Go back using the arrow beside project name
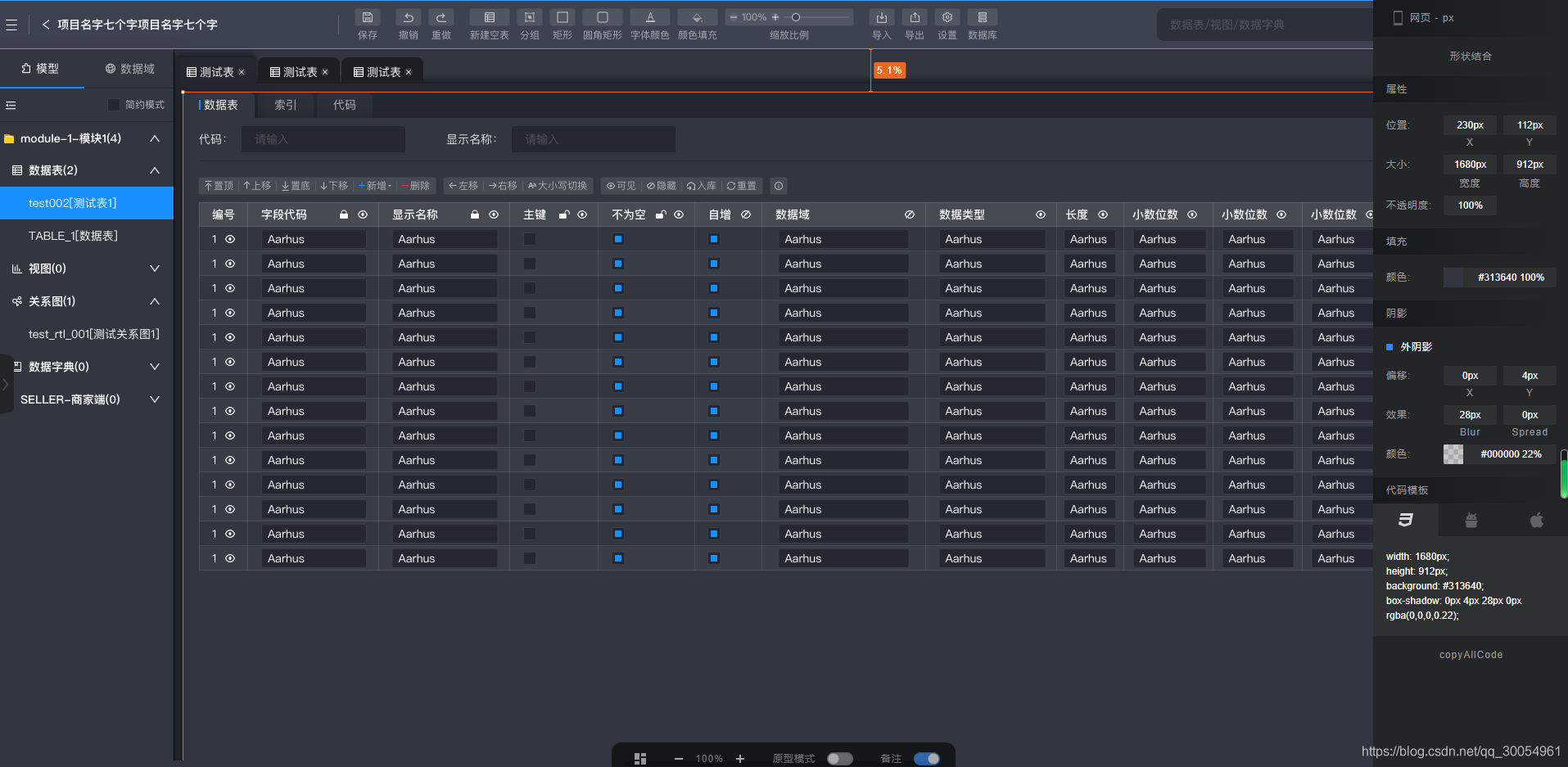1568x767 pixels. 46,25
